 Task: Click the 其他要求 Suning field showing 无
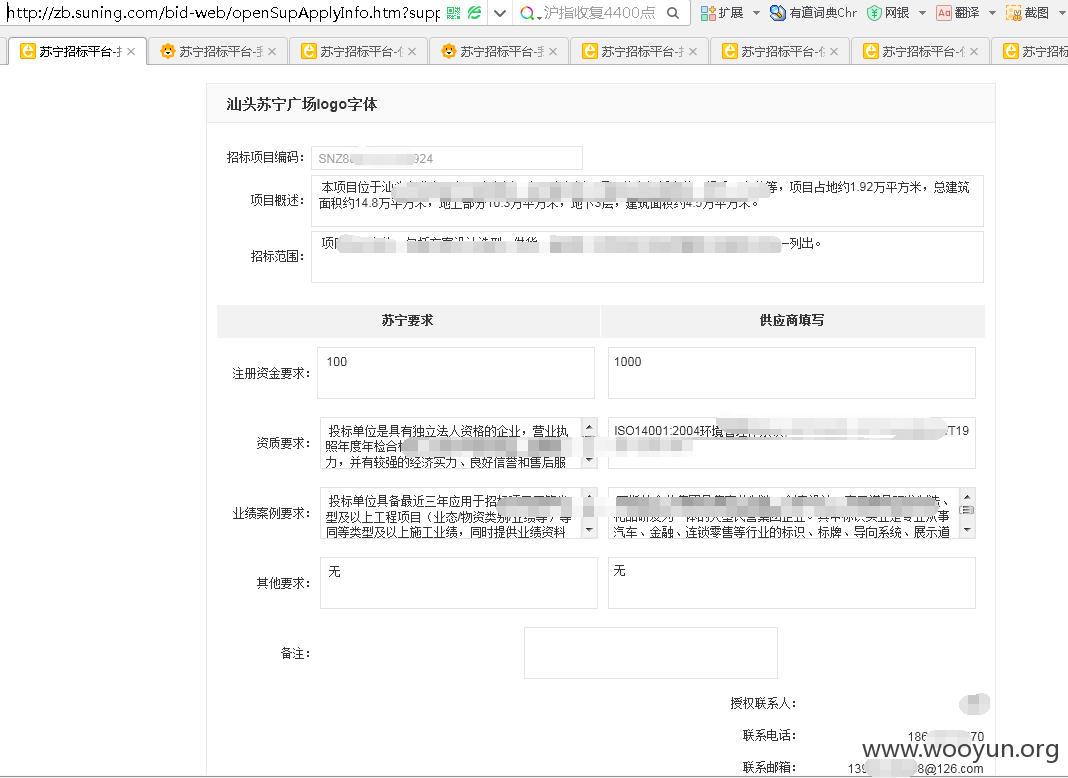[458, 583]
